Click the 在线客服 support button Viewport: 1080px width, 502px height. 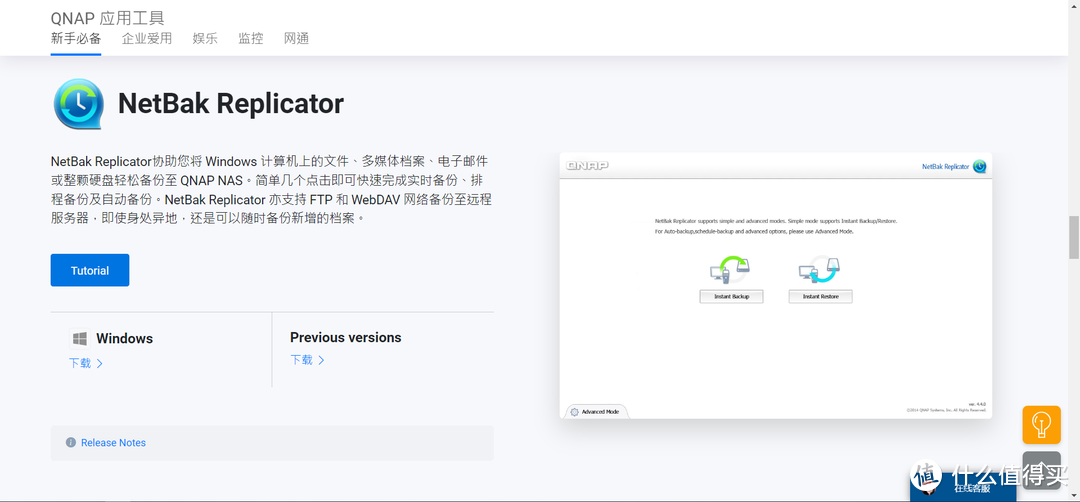[x=963, y=488]
